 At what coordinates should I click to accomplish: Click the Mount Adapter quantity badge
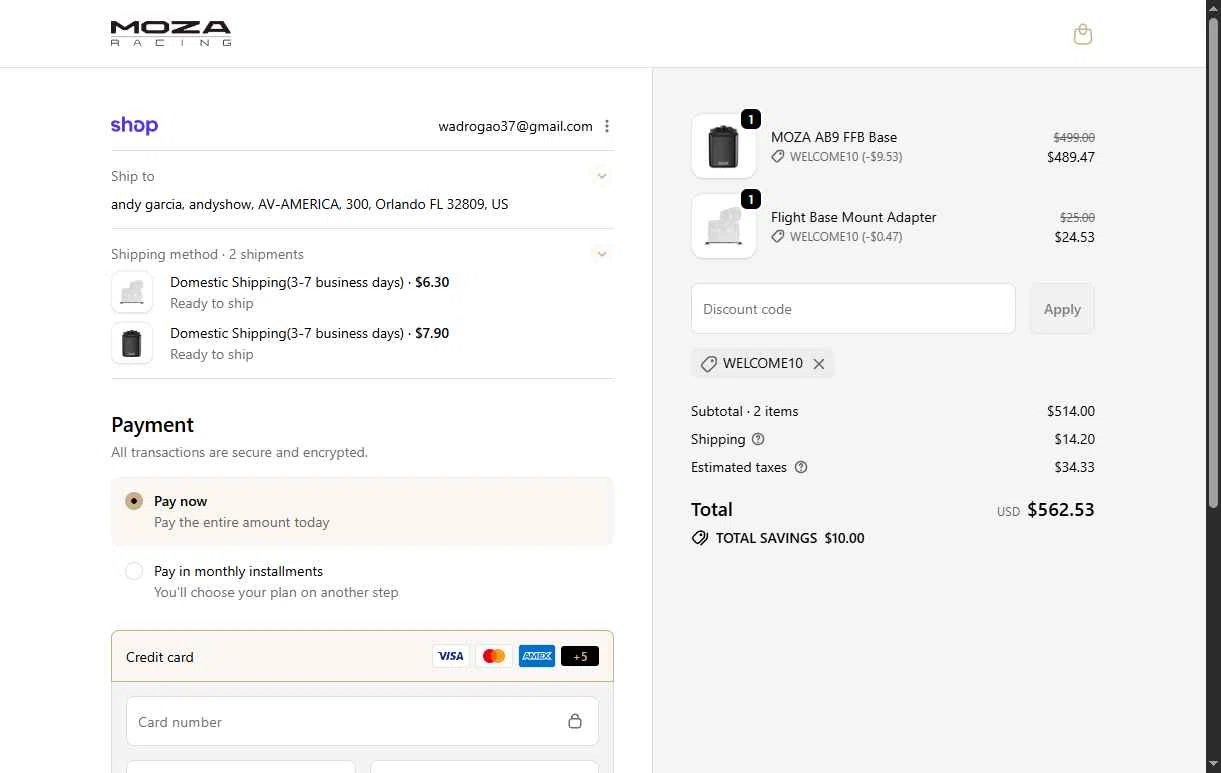click(x=751, y=199)
